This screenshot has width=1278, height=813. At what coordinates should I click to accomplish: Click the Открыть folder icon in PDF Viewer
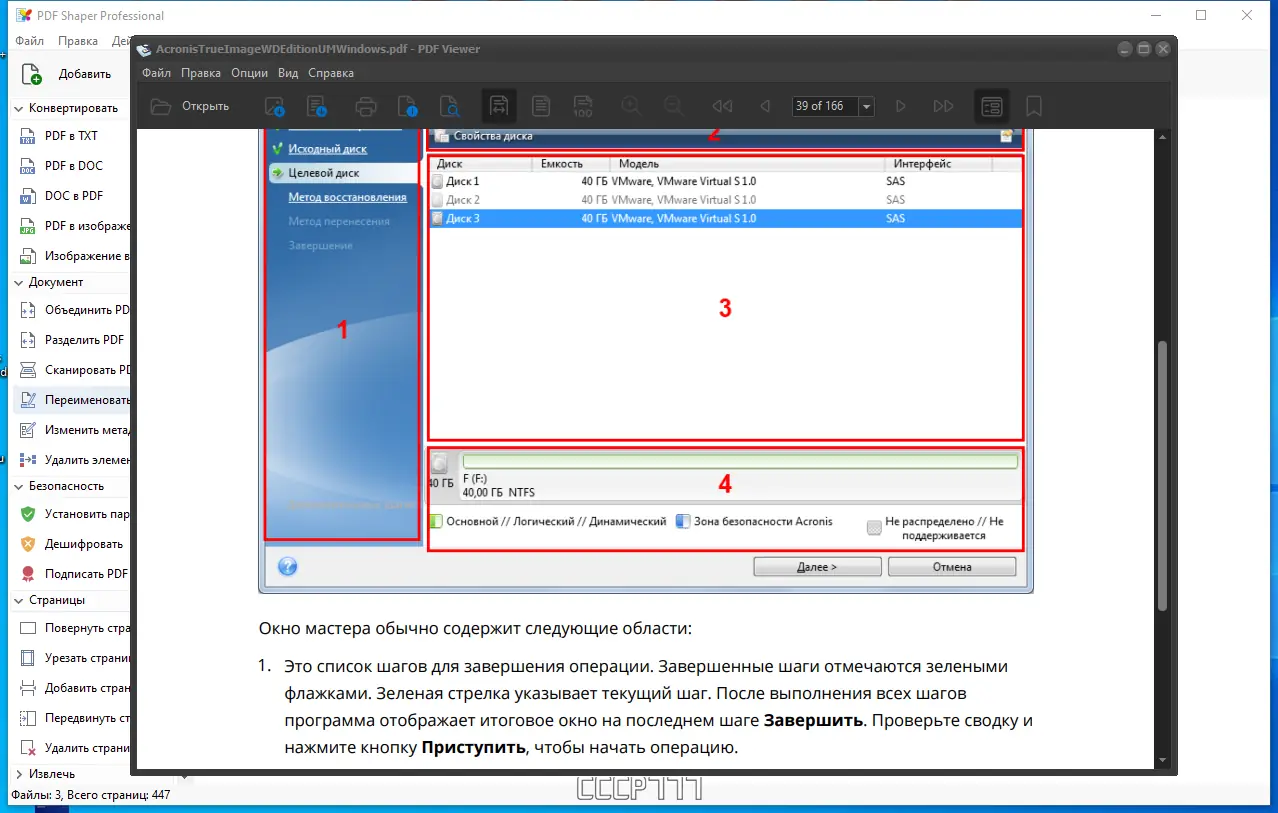click(160, 106)
